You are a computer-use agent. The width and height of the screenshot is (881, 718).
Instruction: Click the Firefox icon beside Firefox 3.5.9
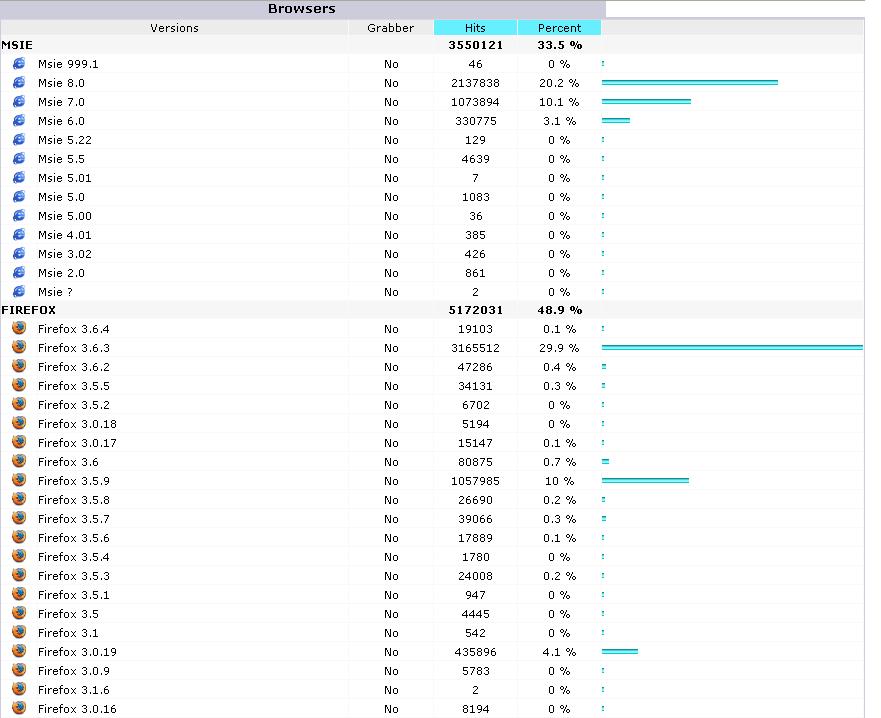point(19,480)
